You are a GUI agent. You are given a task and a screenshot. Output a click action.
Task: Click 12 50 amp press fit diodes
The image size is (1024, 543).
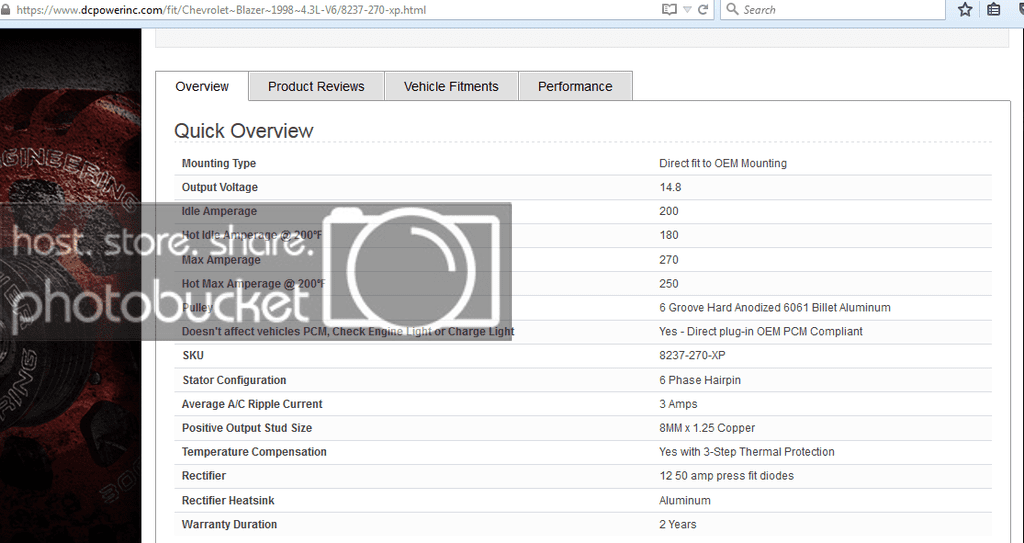click(x=726, y=476)
